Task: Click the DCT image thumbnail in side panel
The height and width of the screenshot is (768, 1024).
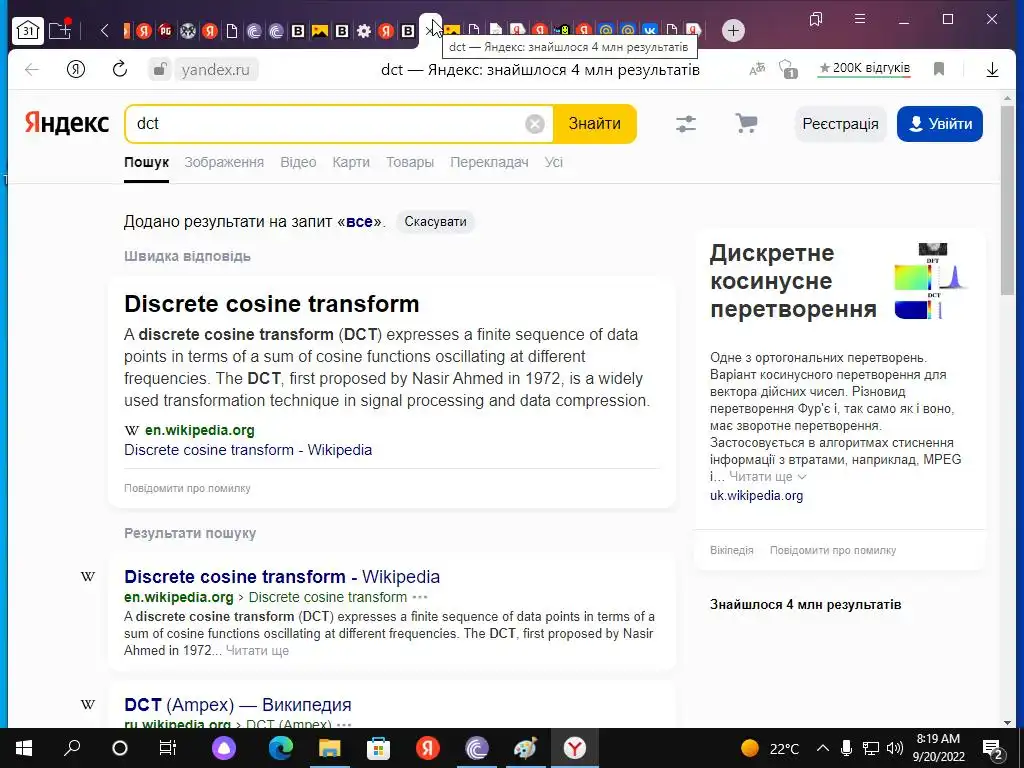Action: [x=931, y=281]
